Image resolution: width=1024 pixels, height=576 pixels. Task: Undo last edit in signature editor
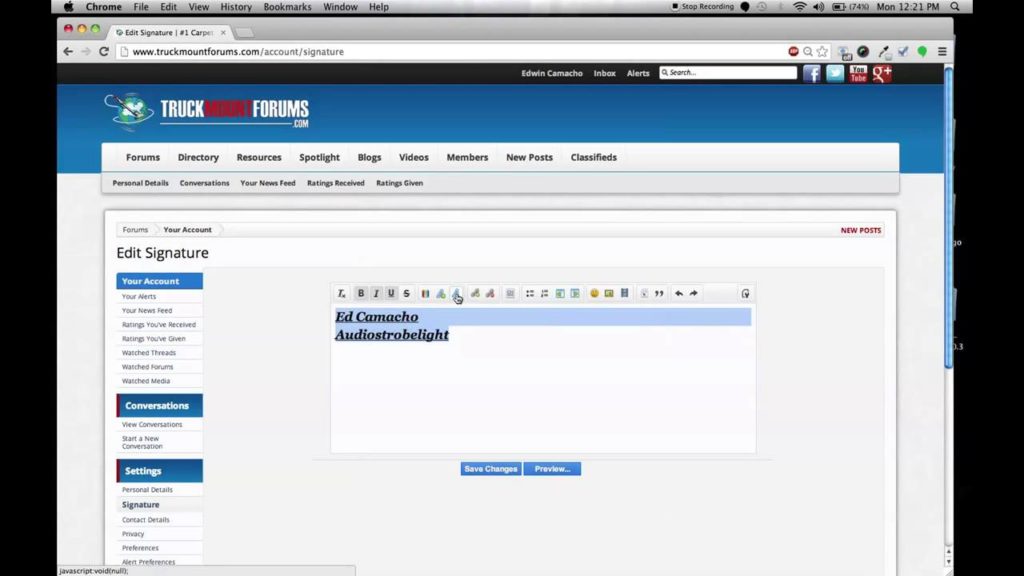click(x=679, y=294)
